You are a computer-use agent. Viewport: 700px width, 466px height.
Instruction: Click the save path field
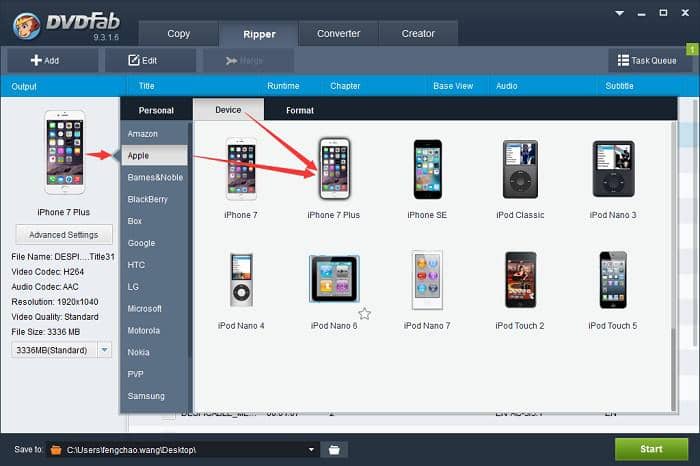click(183, 449)
